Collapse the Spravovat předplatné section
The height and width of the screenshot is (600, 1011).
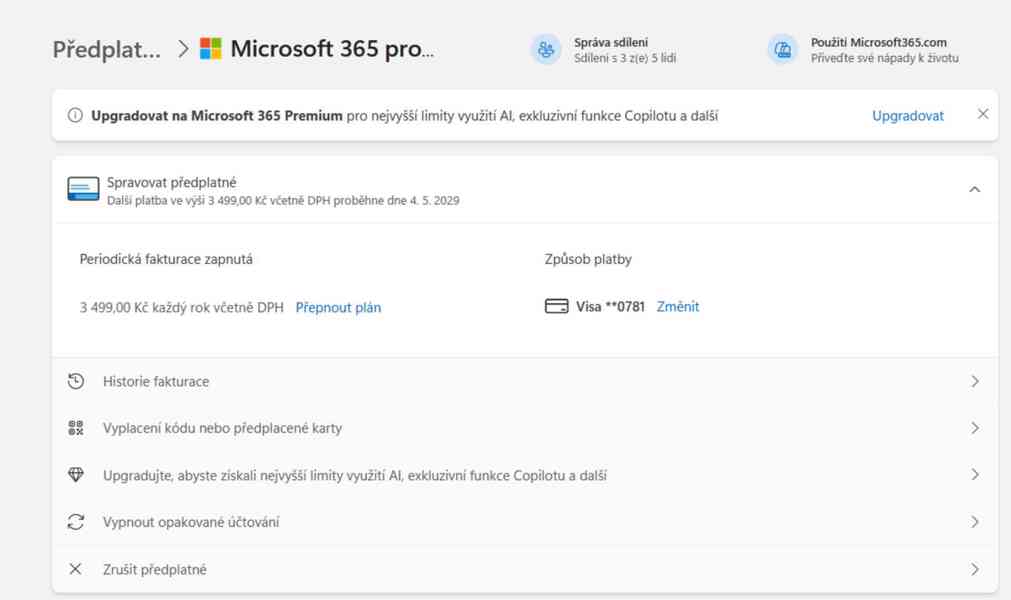974,190
